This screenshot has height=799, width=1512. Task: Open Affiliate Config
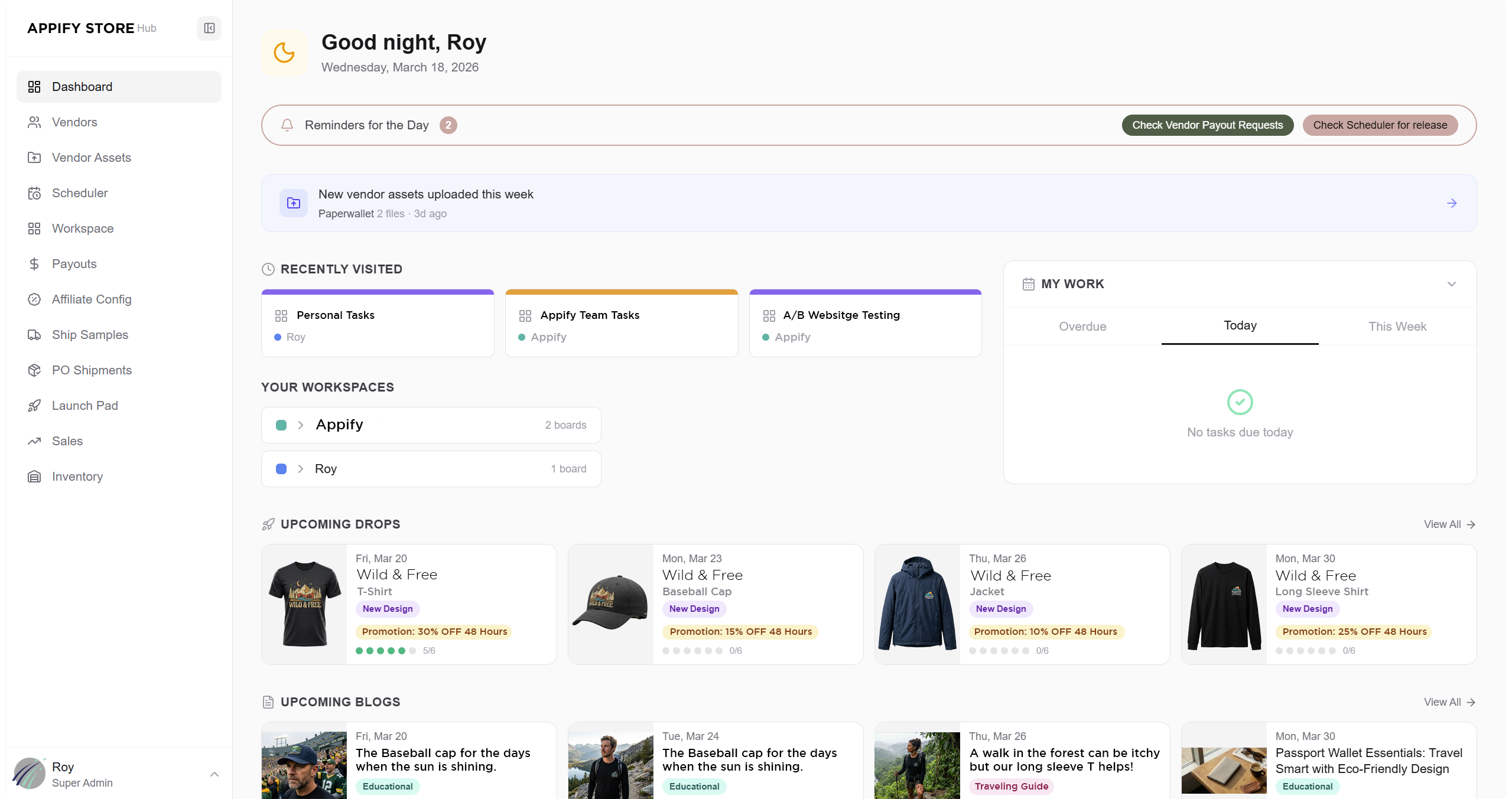pyautogui.click(x=92, y=299)
